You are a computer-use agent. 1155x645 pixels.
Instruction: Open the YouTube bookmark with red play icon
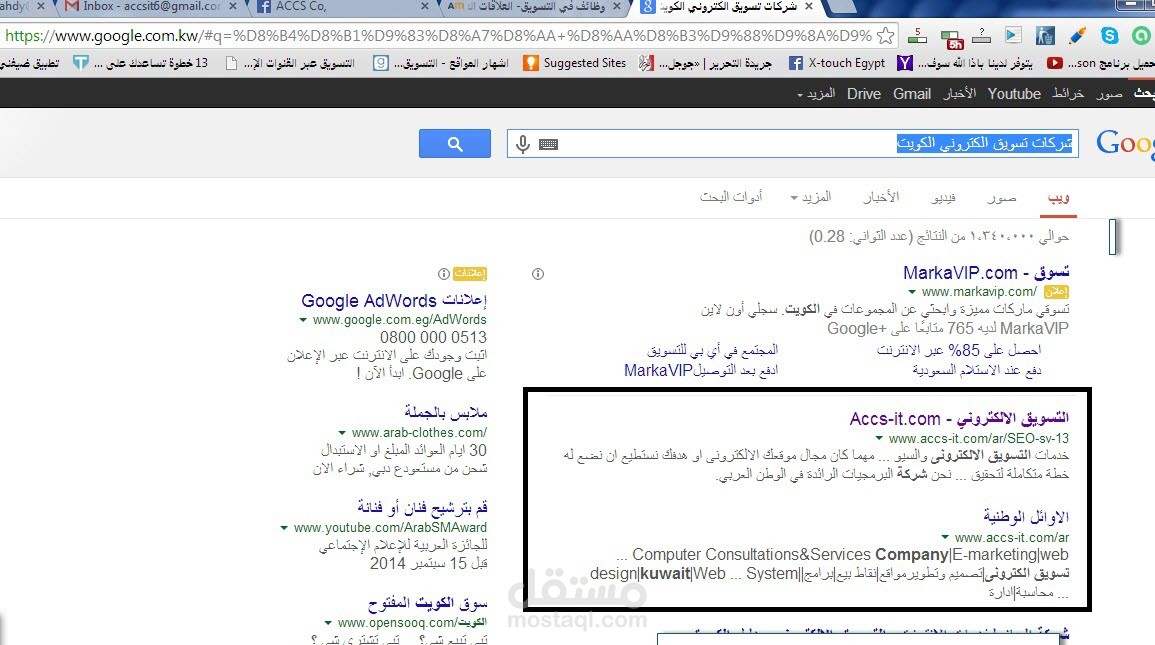(x=1100, y=63)
